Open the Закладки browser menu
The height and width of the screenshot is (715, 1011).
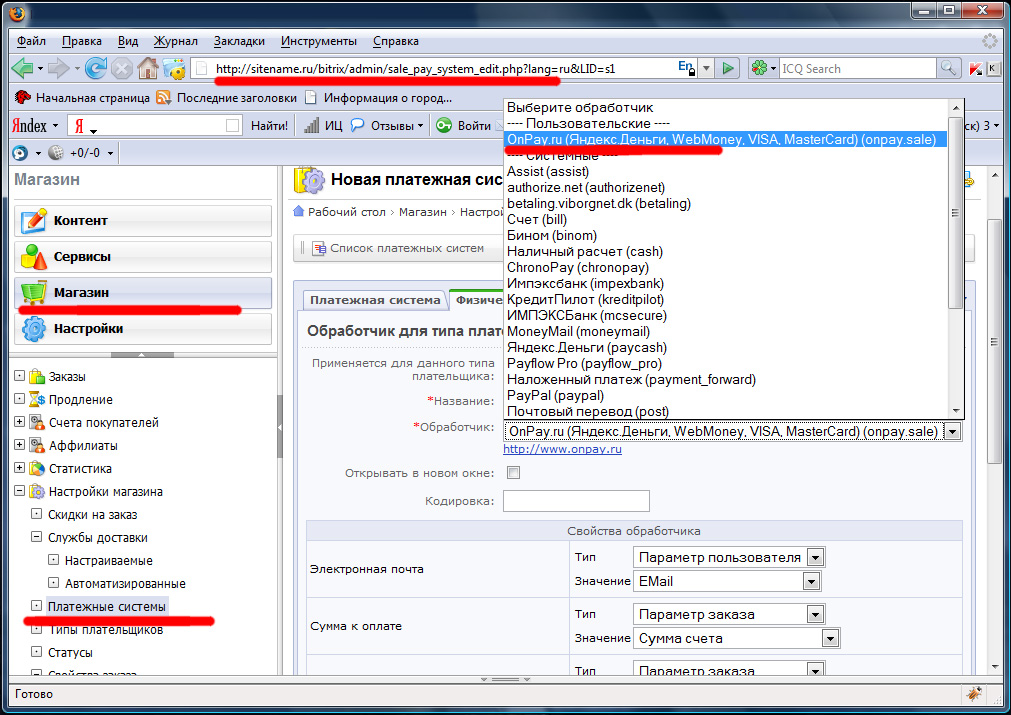239,41
